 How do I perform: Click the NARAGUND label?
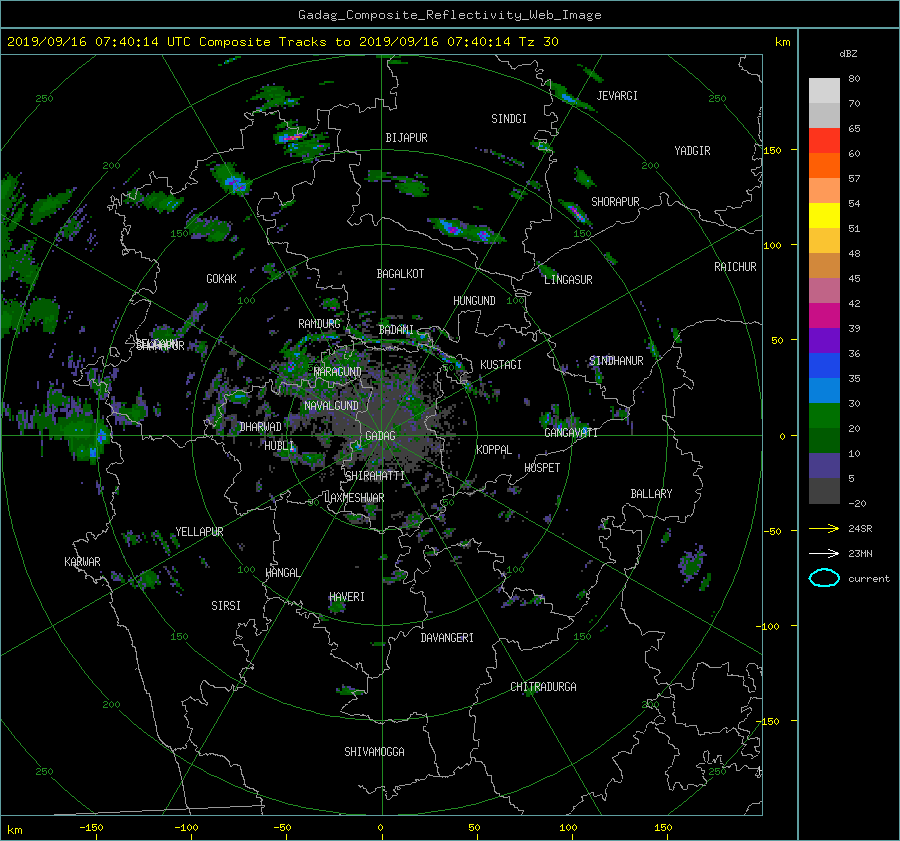point(337,372)
